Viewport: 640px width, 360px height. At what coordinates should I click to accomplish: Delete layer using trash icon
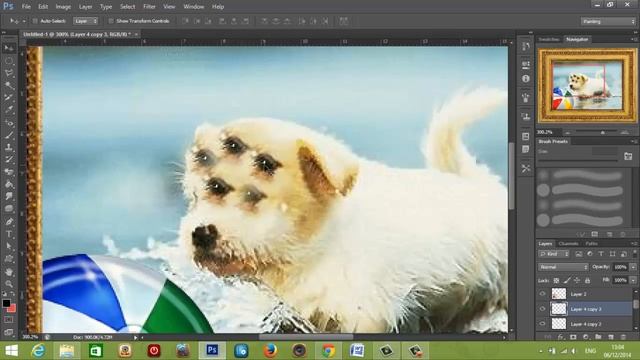coord(623,337)
